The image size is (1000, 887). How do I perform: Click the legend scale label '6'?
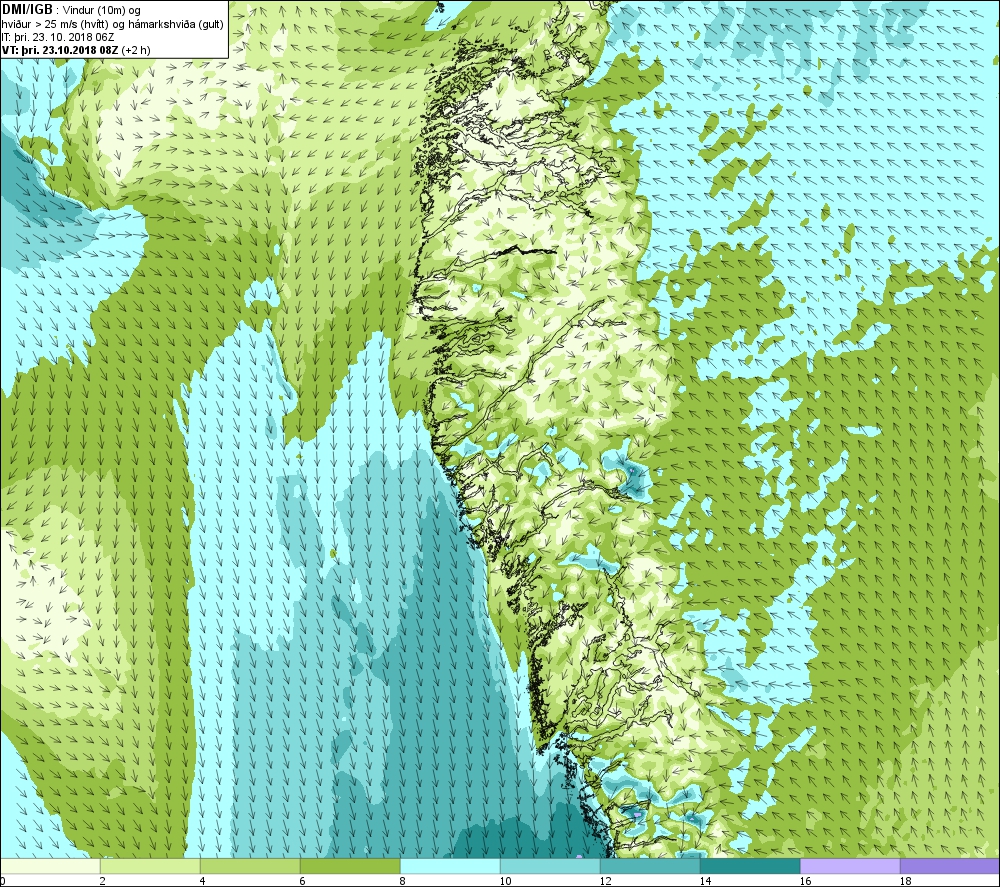click(302, 881)
